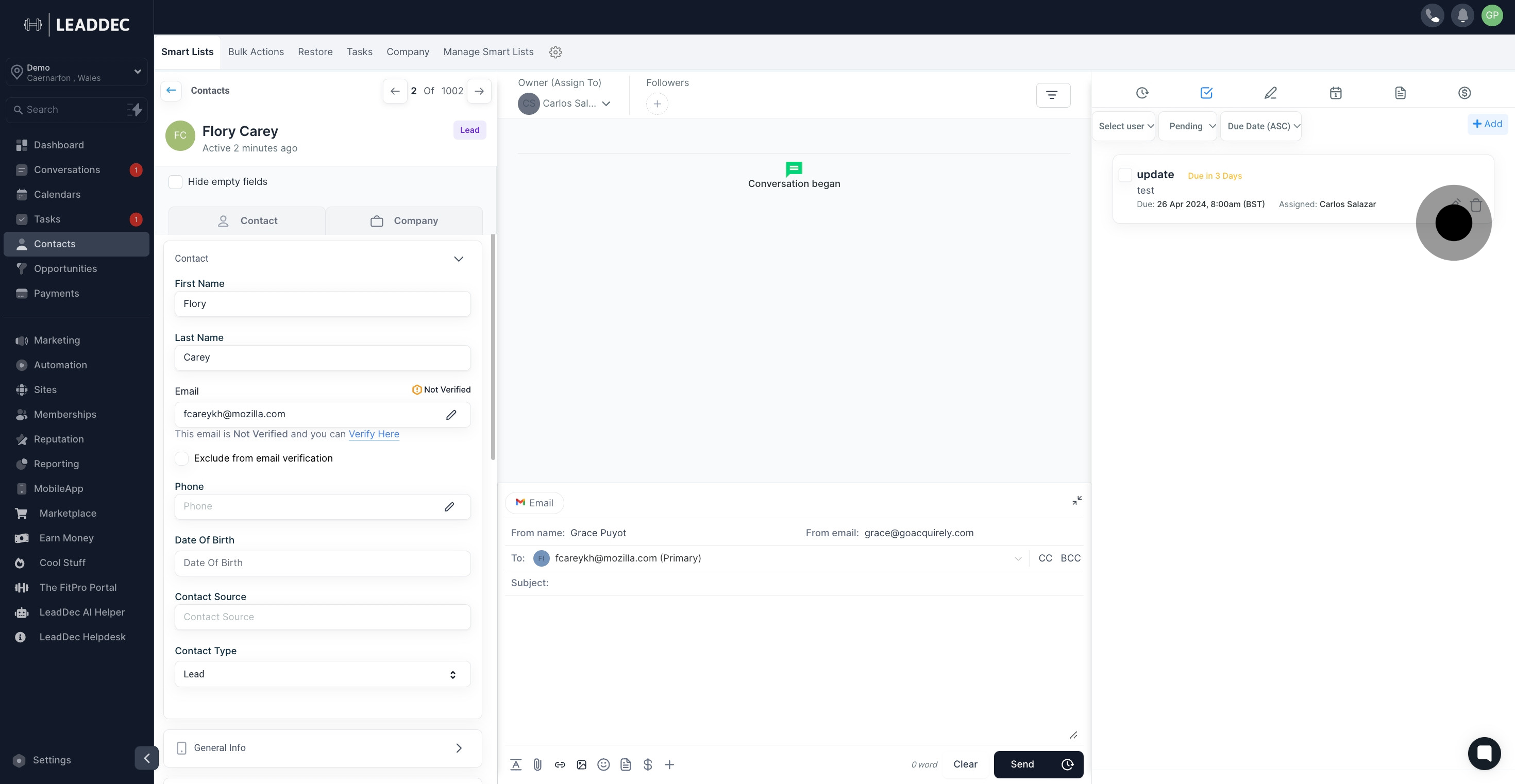Viewport: 1515px width, 784px height.
Task: Open Select user filter dropdown
Action: click(1124, 126)
